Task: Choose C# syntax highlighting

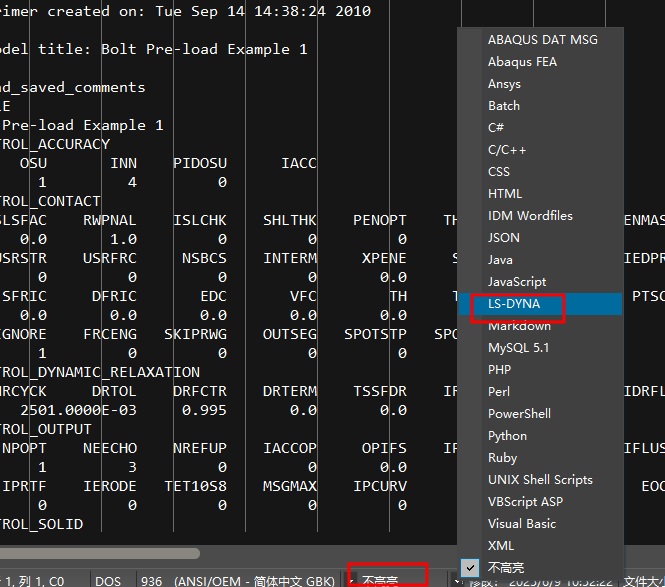Action: coord(540,128)
